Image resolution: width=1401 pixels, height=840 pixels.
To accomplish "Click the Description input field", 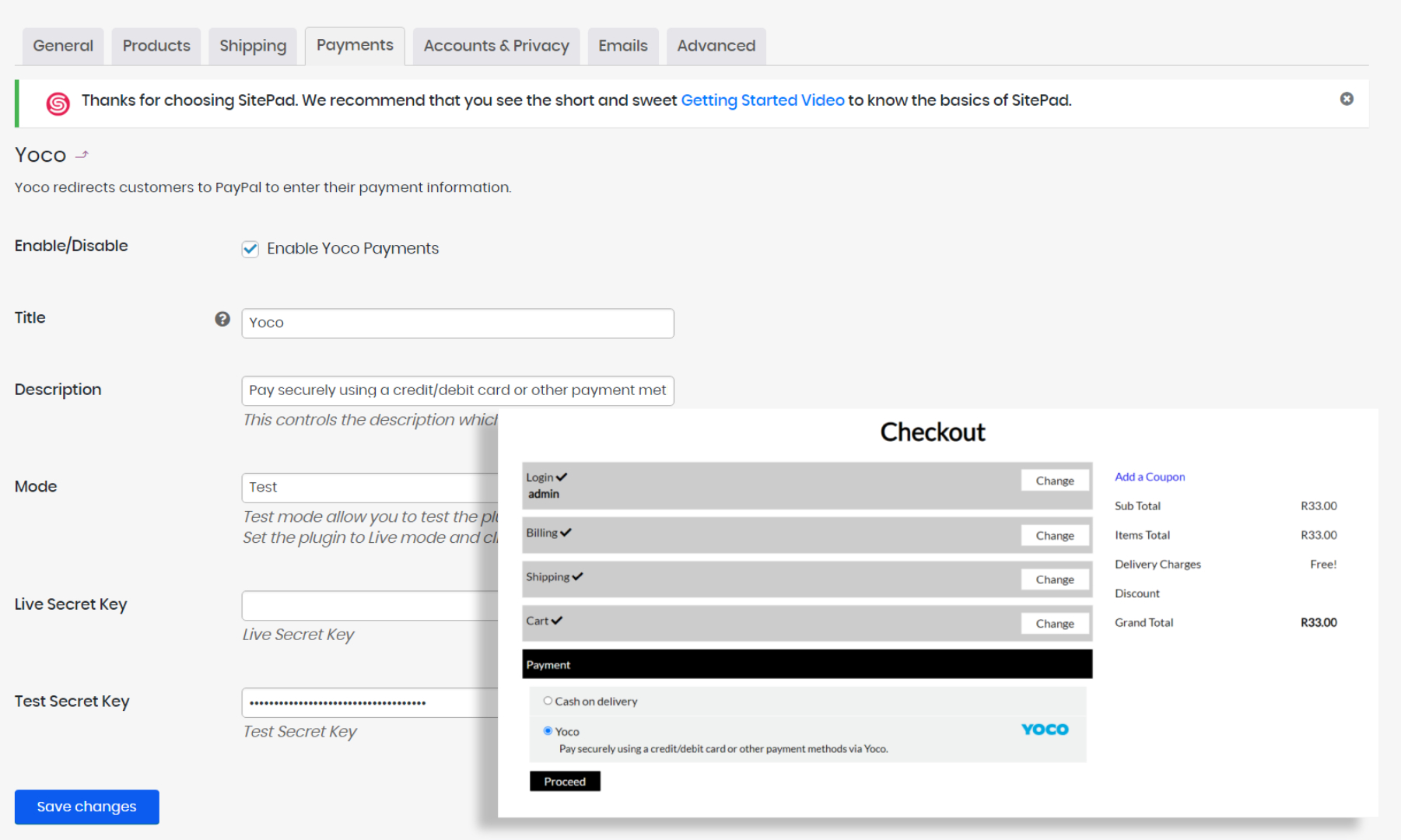I will click(457, 390).
